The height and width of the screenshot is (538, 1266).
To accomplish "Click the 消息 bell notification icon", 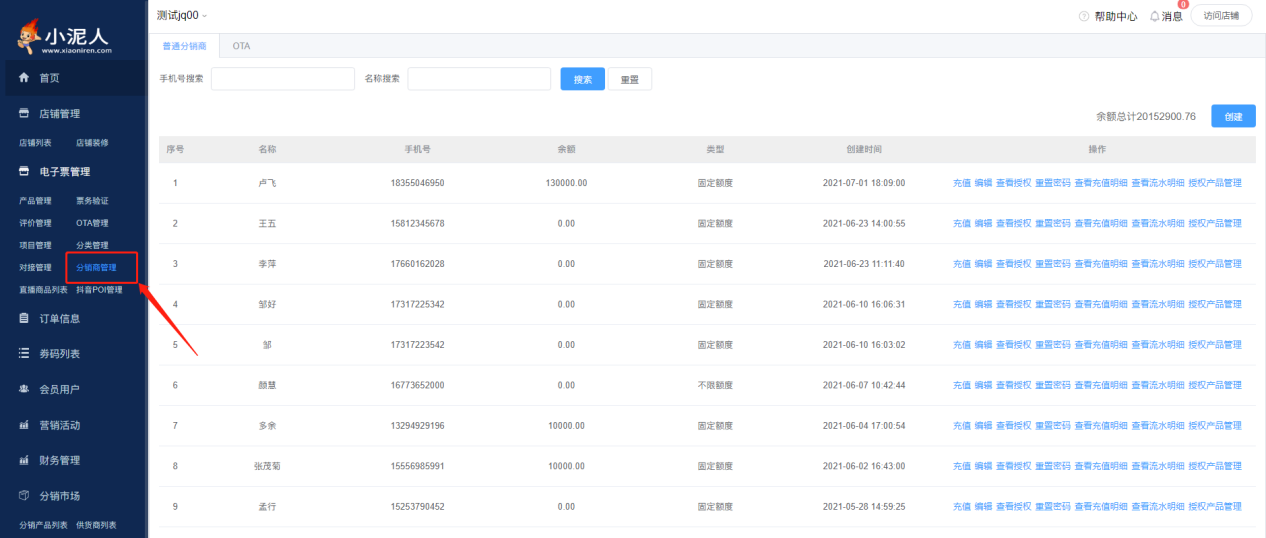I will click(1155, 16).
